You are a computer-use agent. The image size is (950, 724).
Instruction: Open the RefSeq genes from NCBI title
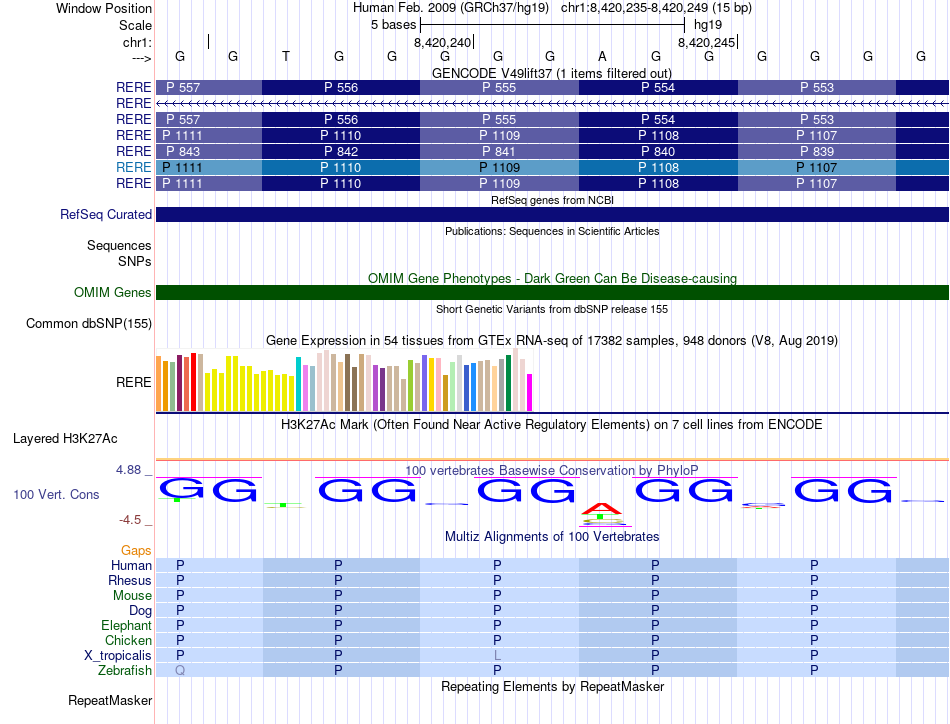[552, 200]
